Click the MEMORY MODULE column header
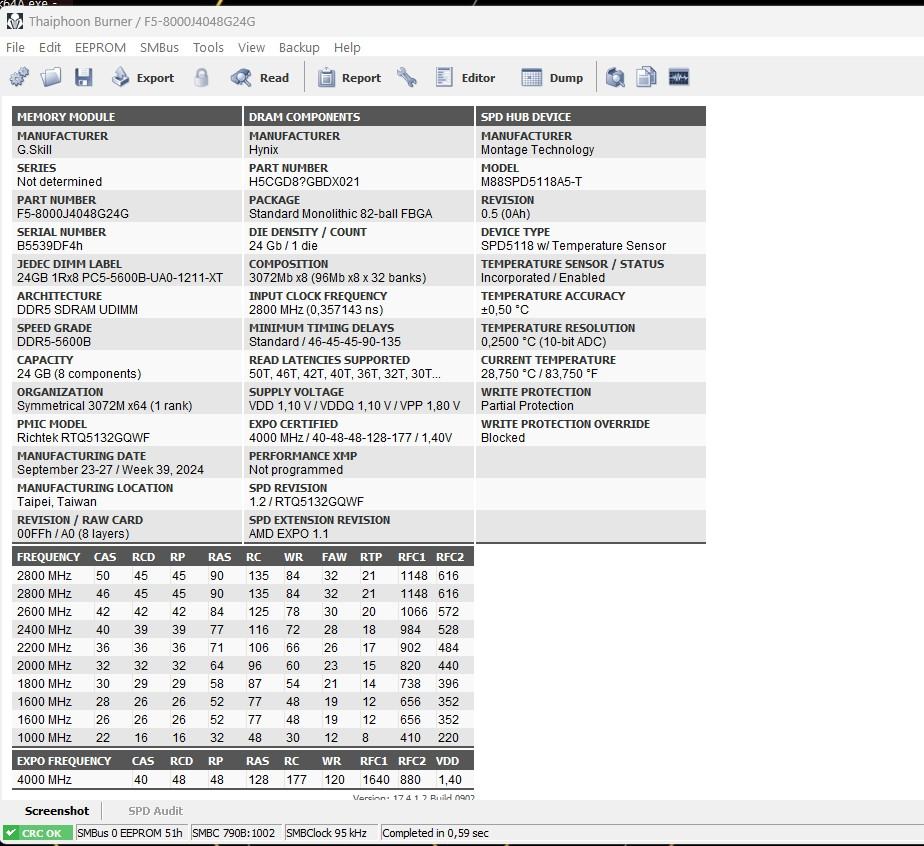Viewport: 924px width, 846px height. (x=127, y=116)
